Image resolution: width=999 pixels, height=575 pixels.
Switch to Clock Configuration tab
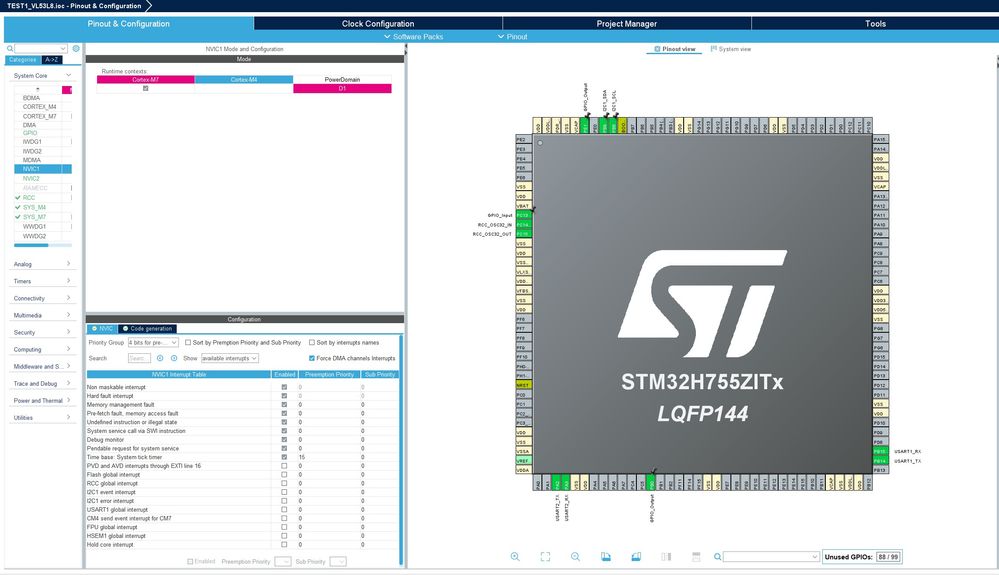(x=378, y=24)
